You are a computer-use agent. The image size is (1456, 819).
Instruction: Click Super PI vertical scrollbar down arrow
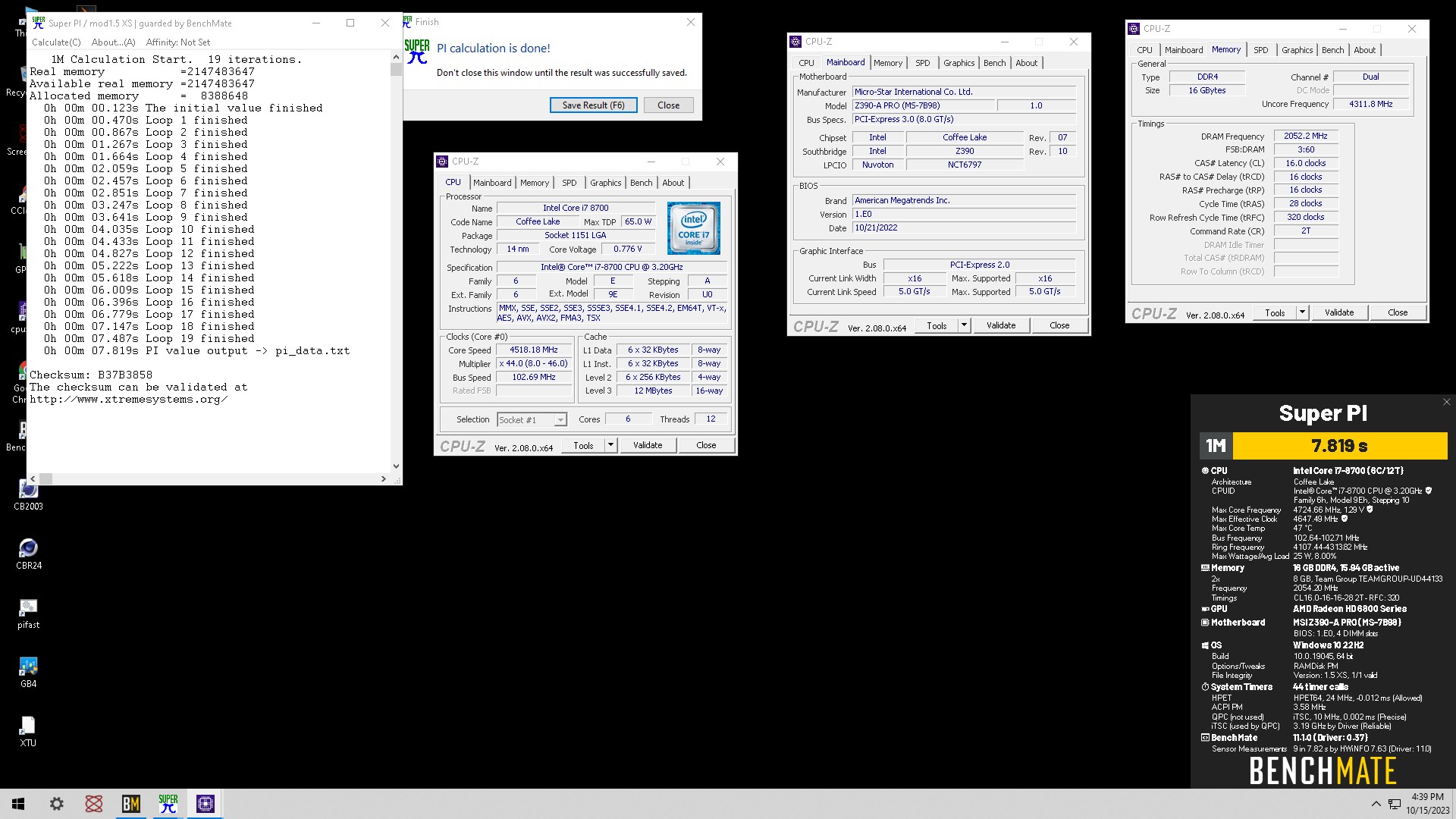click(x=396, y=466)
